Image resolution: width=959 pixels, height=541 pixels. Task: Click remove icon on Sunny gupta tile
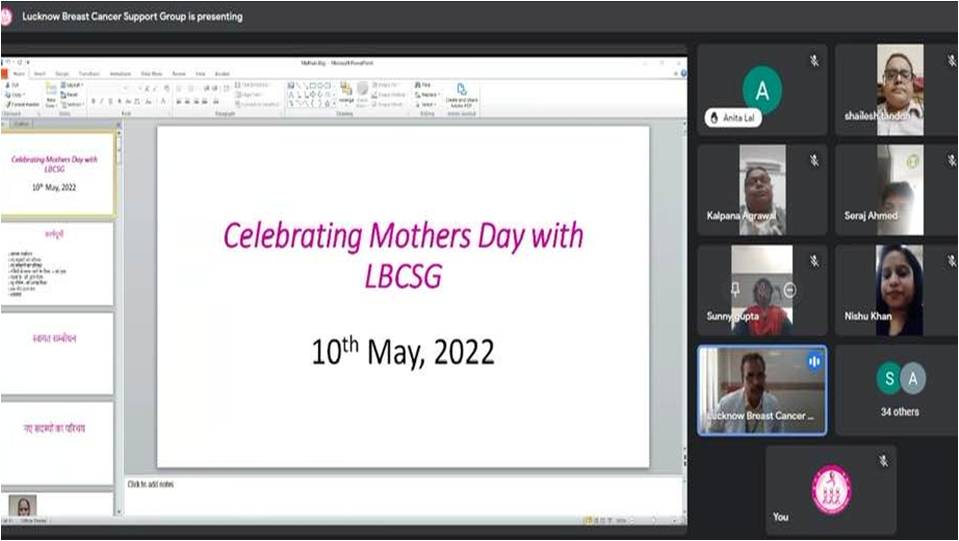click(790, 290)
